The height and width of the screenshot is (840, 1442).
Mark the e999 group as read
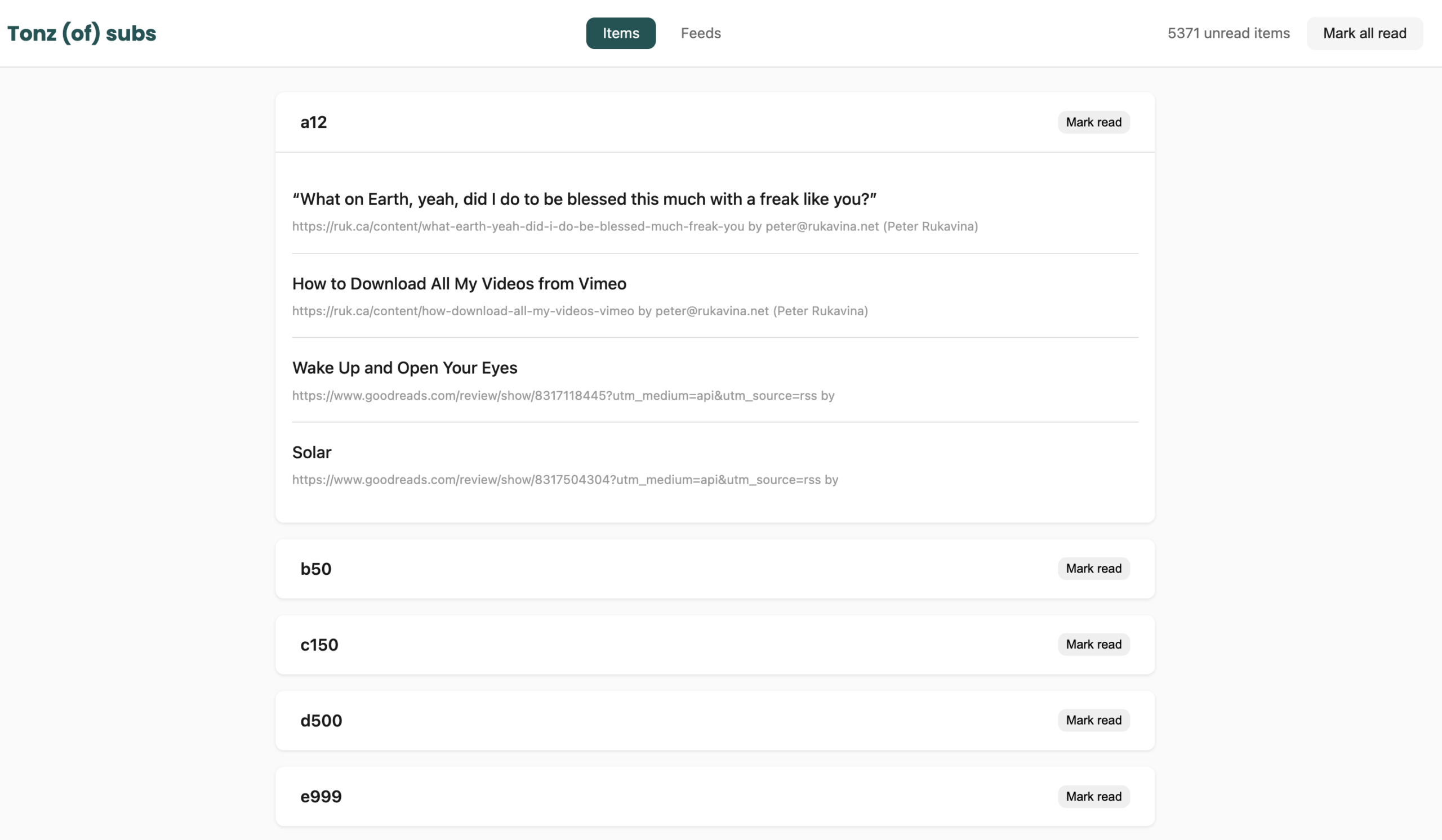(x=1093, y=796)
